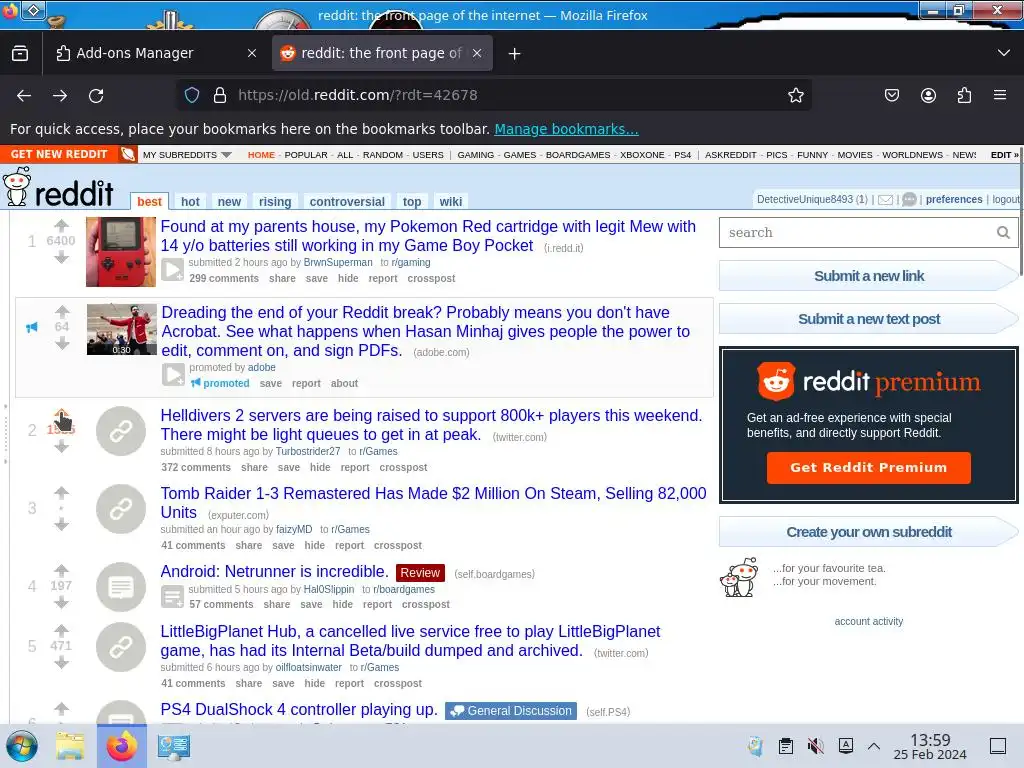Screen dimensions: 1024x768
Task: Click Create your own subreddit
Action: (x=869, y=532)
